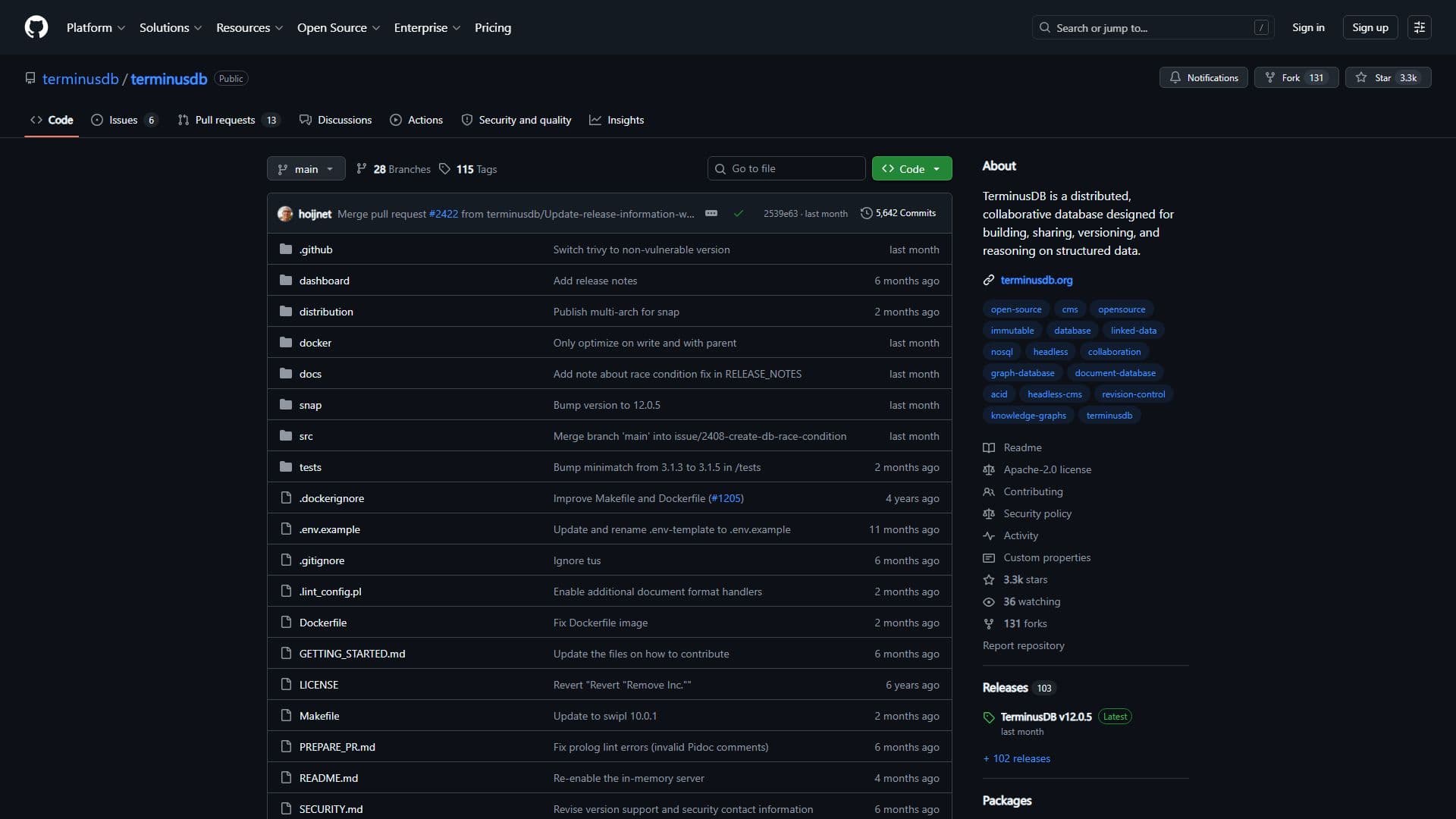The width and height of the screenshot is (1456, 819).
Task: Click the Contributing people icon
Action: 989,492
